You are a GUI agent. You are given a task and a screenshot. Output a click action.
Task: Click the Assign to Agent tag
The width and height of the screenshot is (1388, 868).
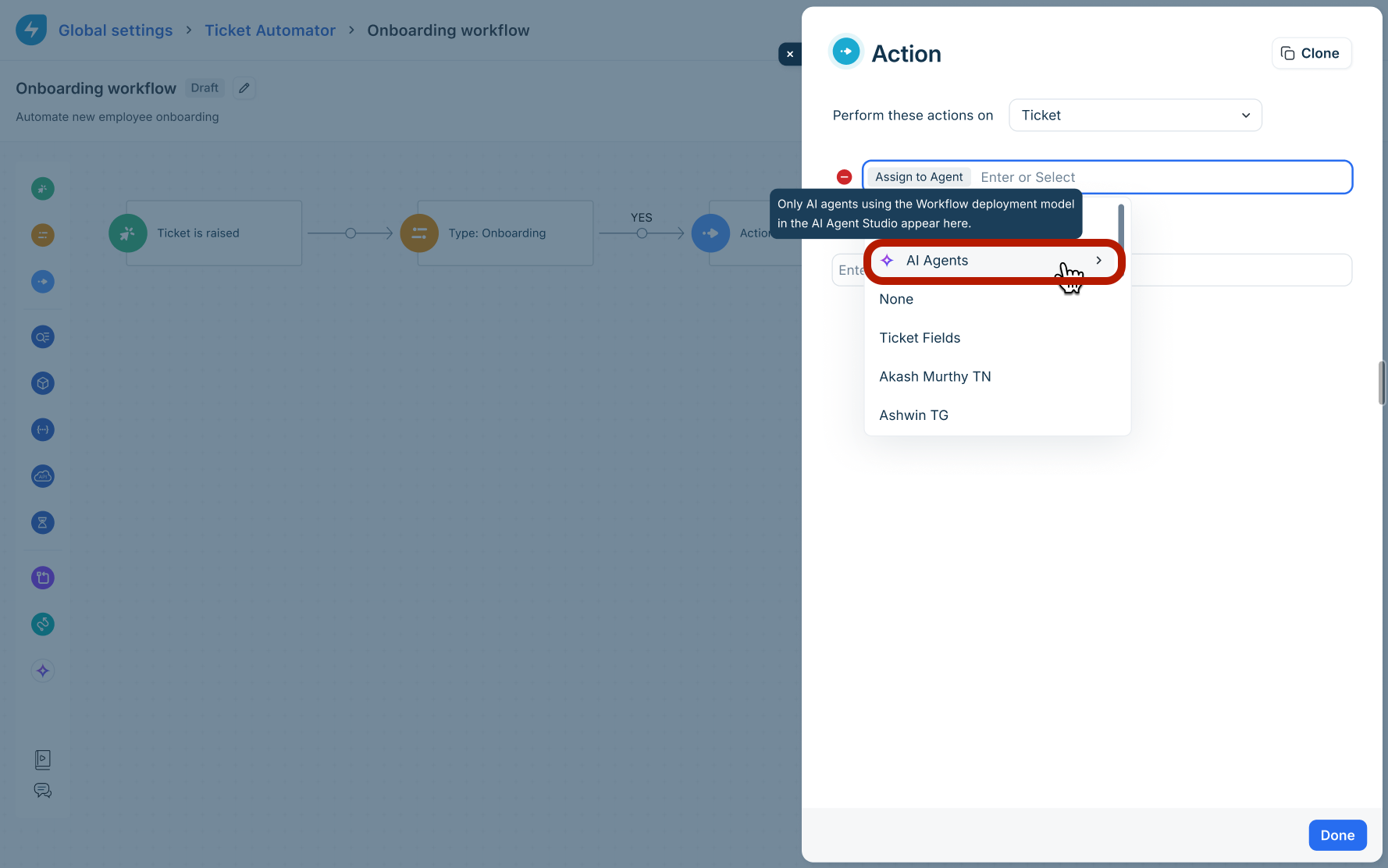(919, 177)
